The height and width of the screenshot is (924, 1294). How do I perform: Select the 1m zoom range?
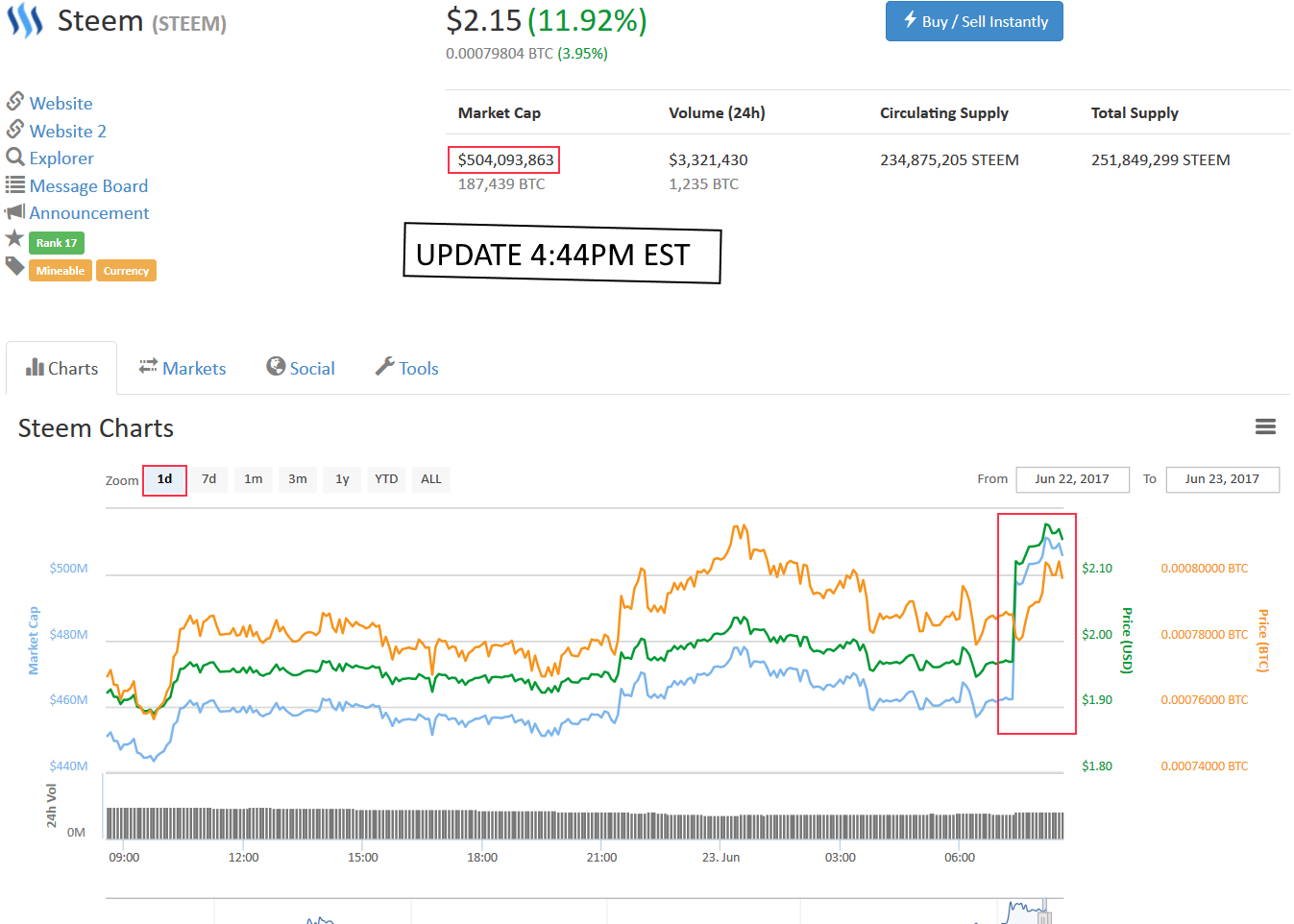point(253,479)
